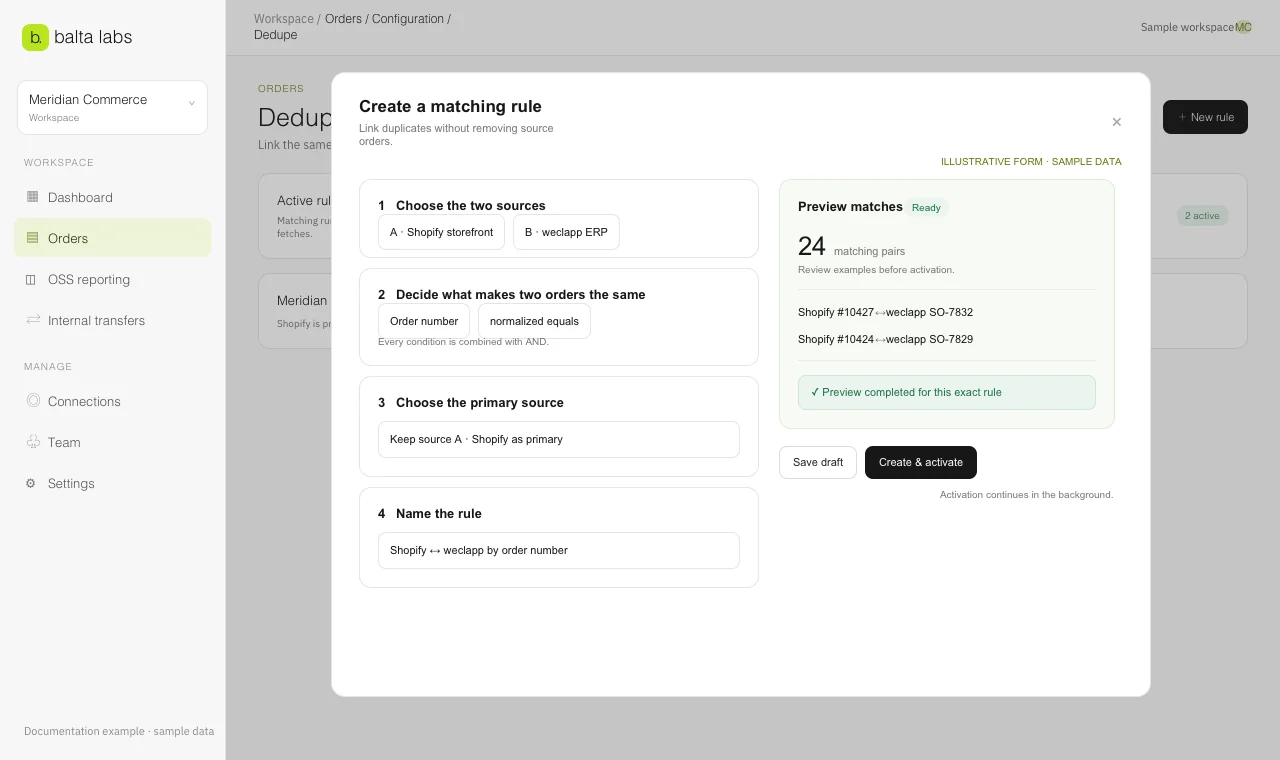
Task: Click the Order number condition chip
Action: 424,321
